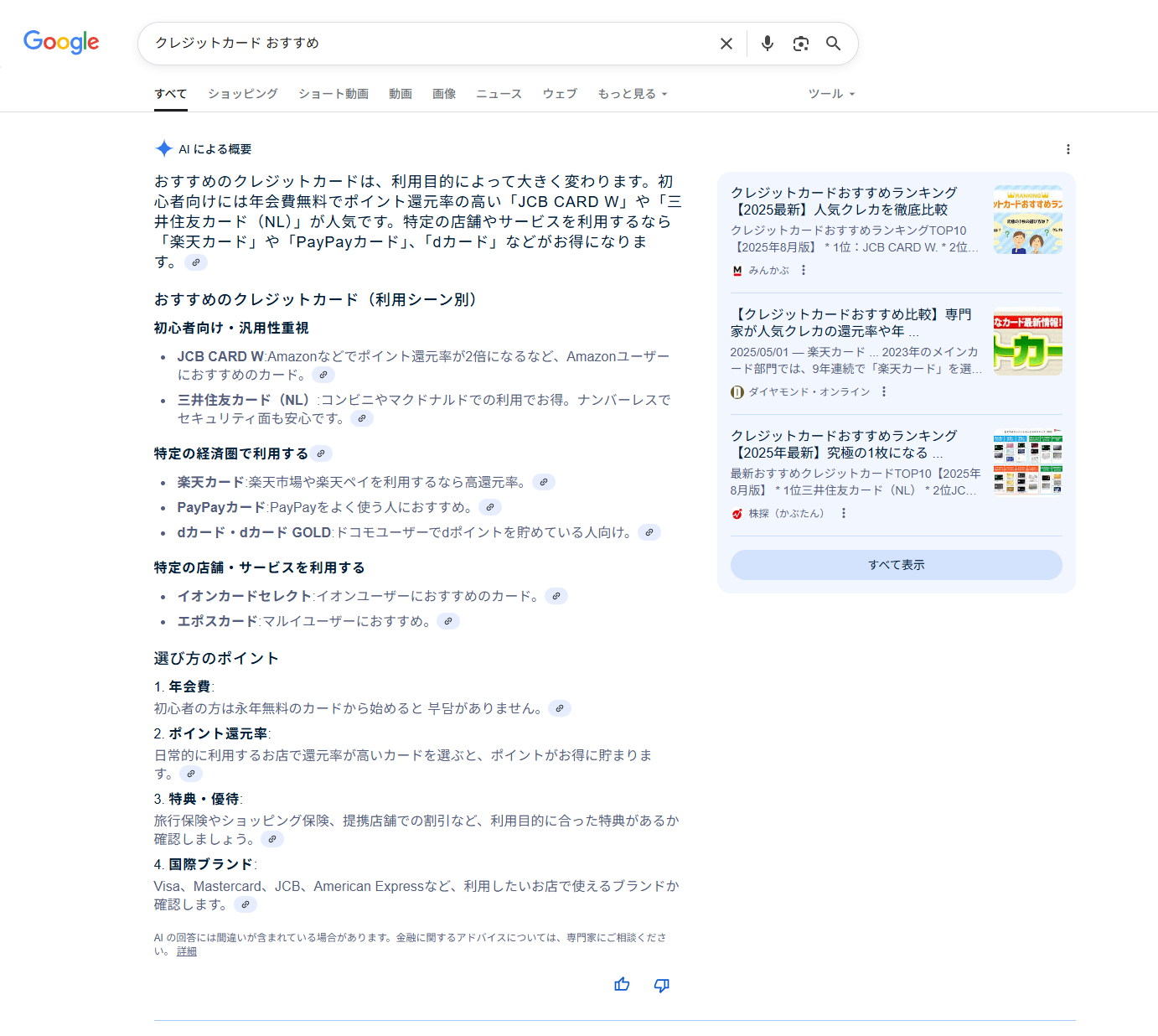Open source link icon for PayPayカード item
Viewport: 1158px width, 1036px height.
pos(490,507)
